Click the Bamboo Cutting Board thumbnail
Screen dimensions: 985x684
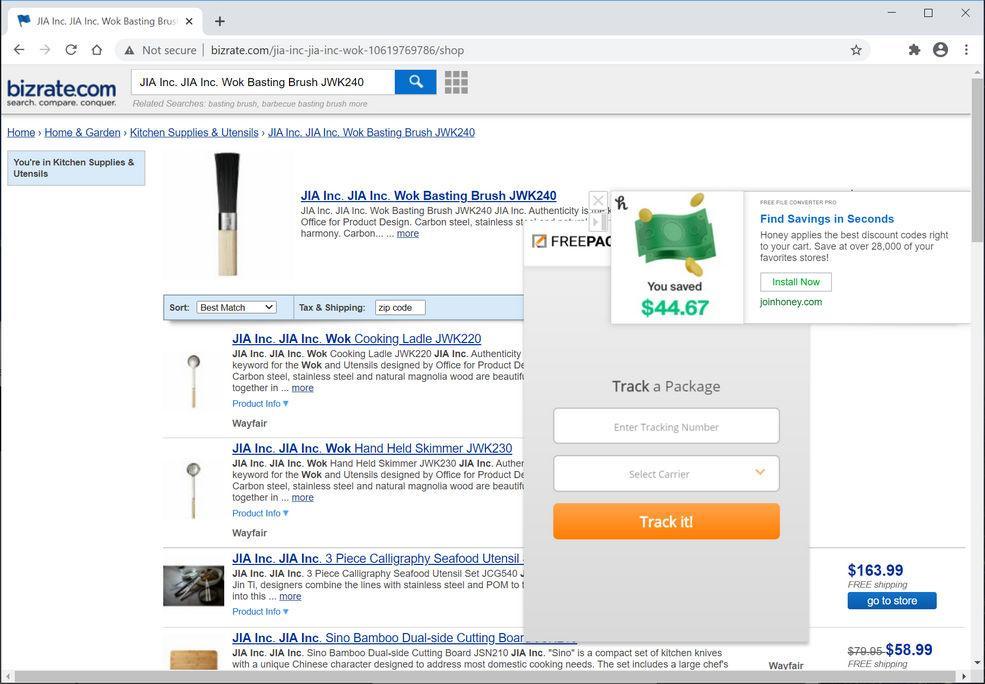point(193,660)
